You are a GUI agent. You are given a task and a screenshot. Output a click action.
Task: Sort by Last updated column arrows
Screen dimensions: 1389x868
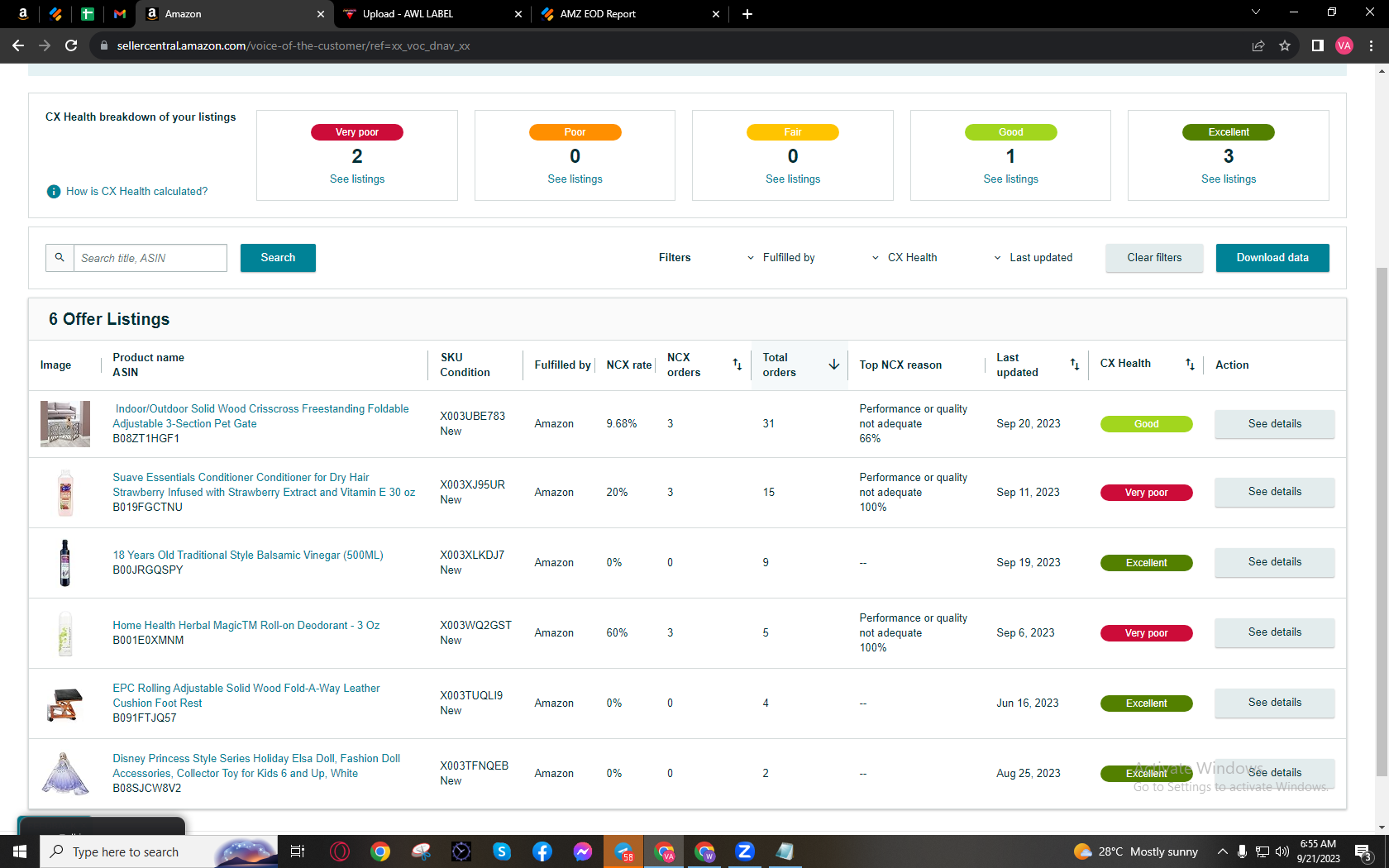(x=1075, y=365)
